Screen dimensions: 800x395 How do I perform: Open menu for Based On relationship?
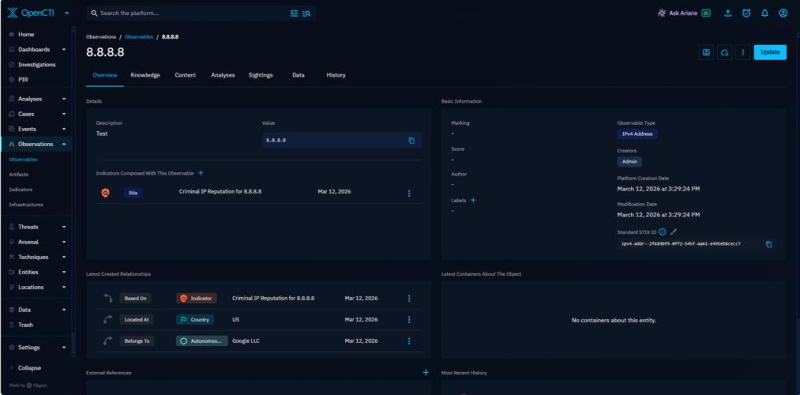[409, 298]
